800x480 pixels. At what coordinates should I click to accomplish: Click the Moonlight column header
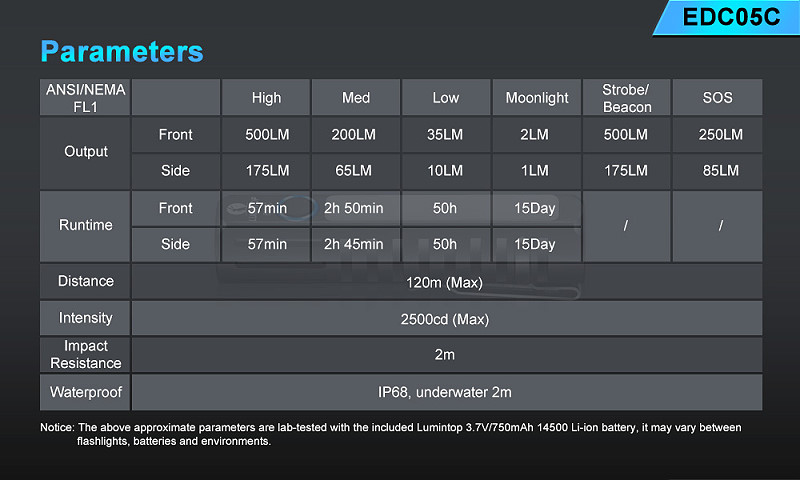pos(537,97)
